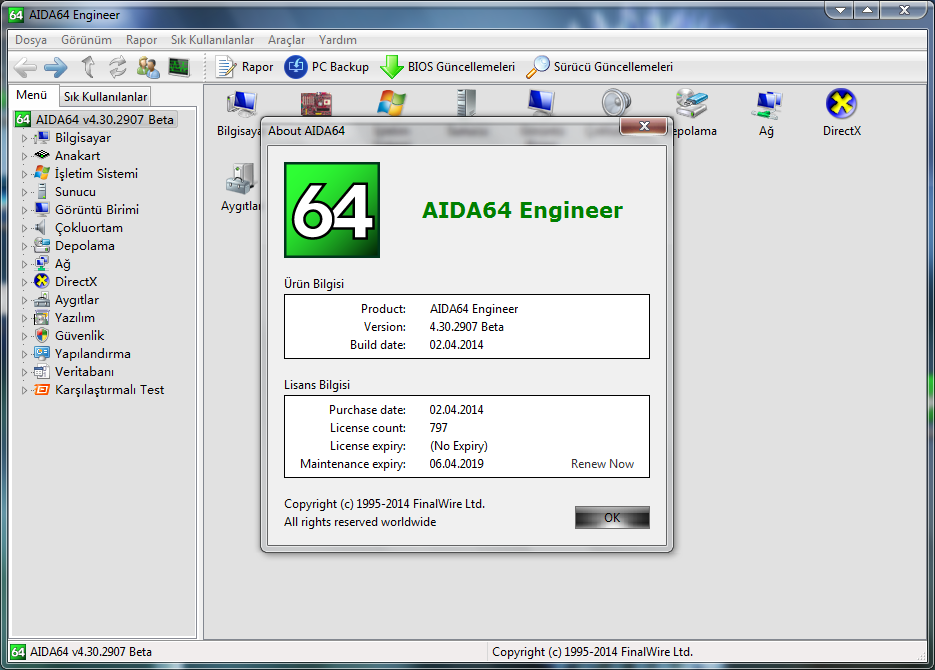Close the About AIDA64 dialog

pyautogui.click(x=643, y=126)
